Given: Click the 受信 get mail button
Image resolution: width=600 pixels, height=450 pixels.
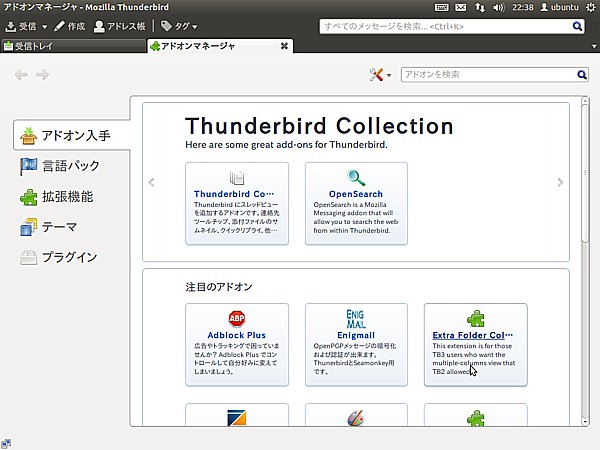Looking at the screenshot, I should pos(21,26).
